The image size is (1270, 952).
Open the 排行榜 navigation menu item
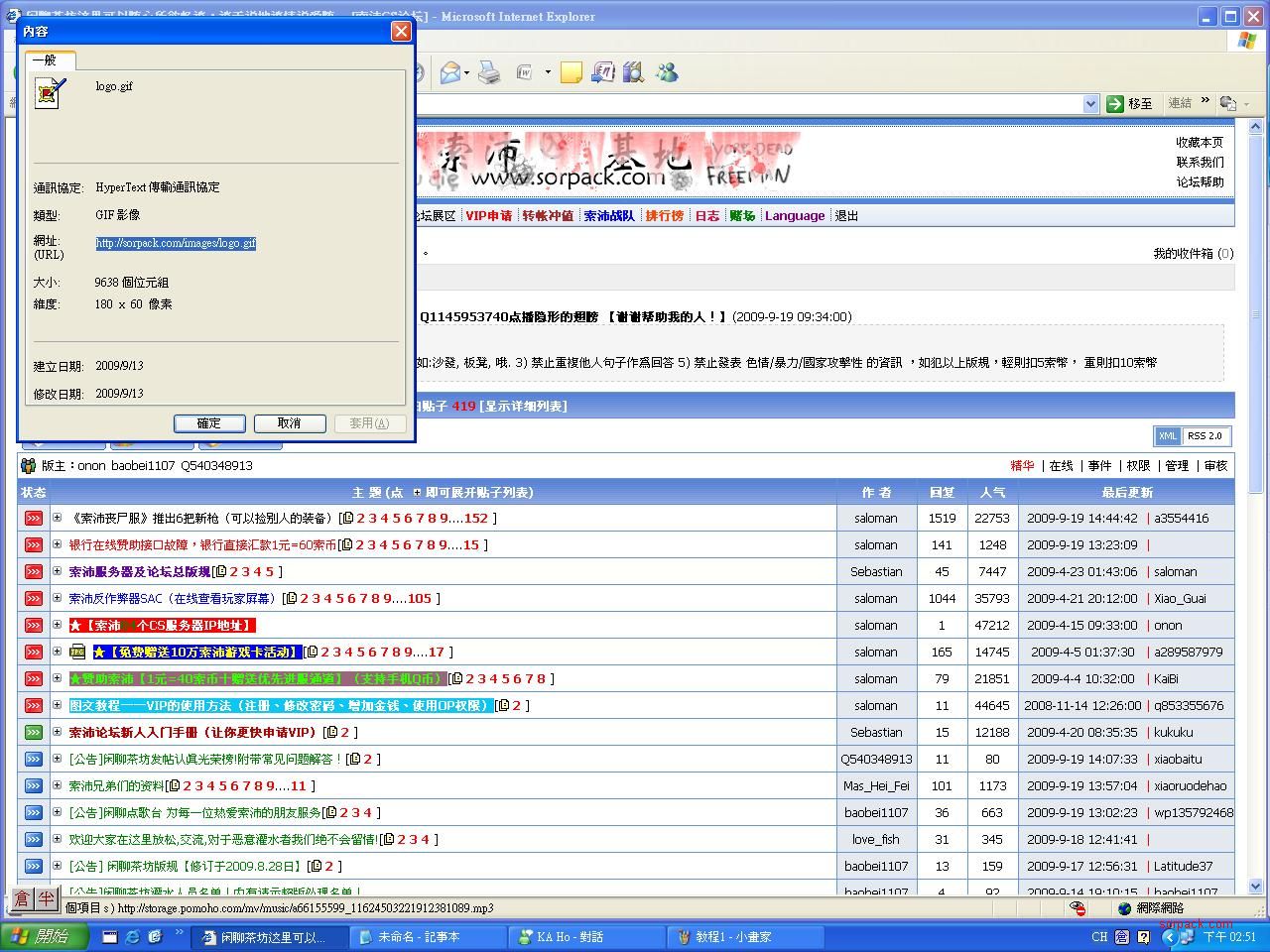click(664, 215)
